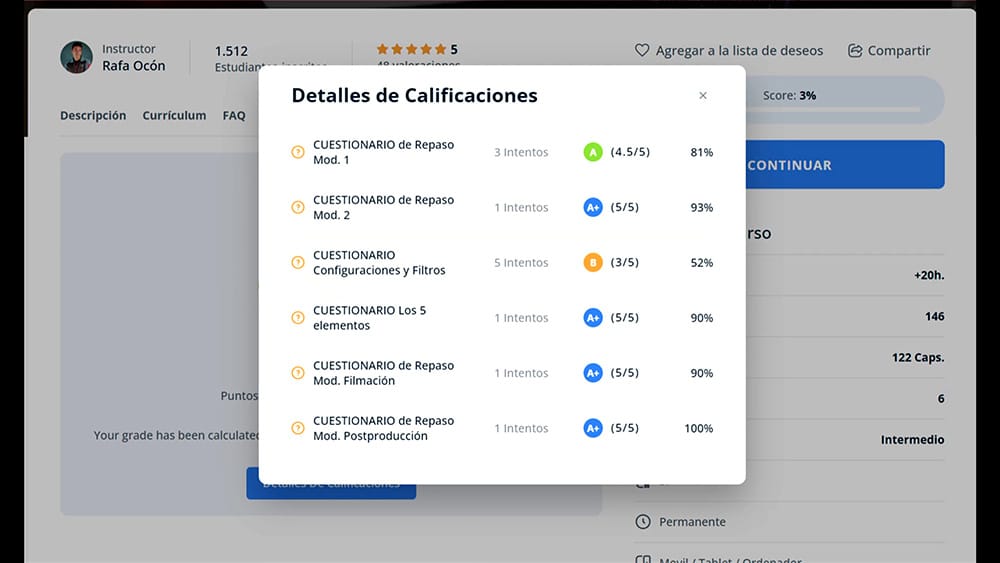Click the 93% score value
The image size is (1000, 563).
click(702, 207)
